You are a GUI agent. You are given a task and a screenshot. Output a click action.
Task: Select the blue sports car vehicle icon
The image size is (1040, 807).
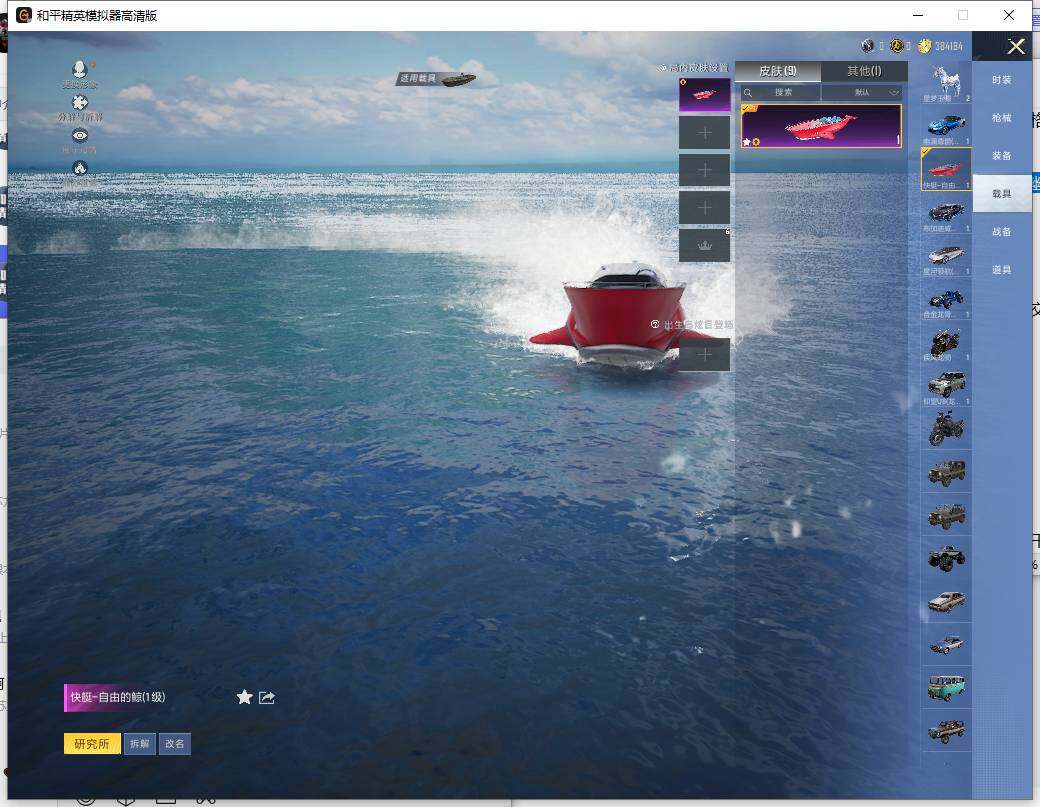click(945, 125)
